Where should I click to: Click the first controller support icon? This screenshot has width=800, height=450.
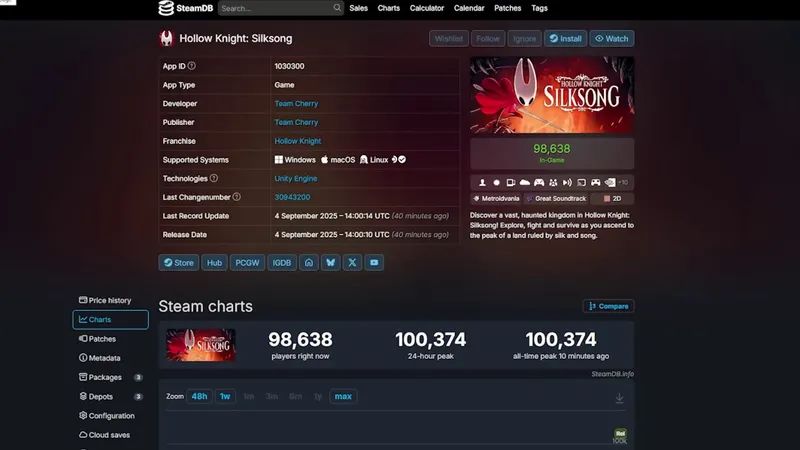[x=539, y=182]
